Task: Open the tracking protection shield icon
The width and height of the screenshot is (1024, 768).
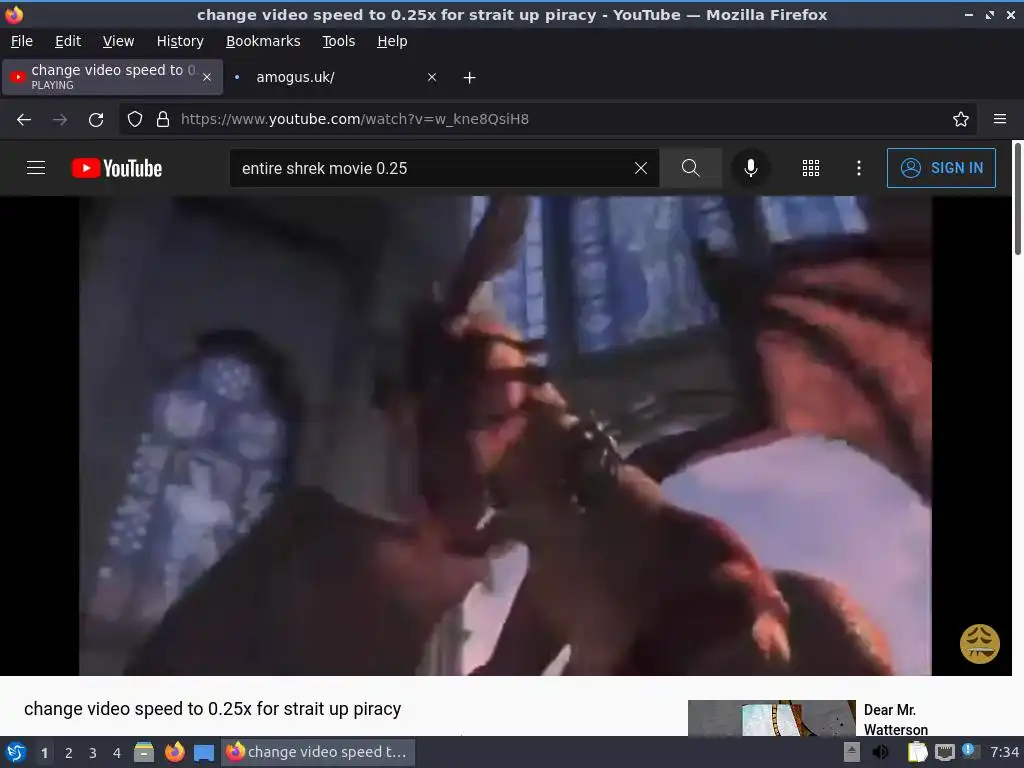Action: [x=135, y=119]
